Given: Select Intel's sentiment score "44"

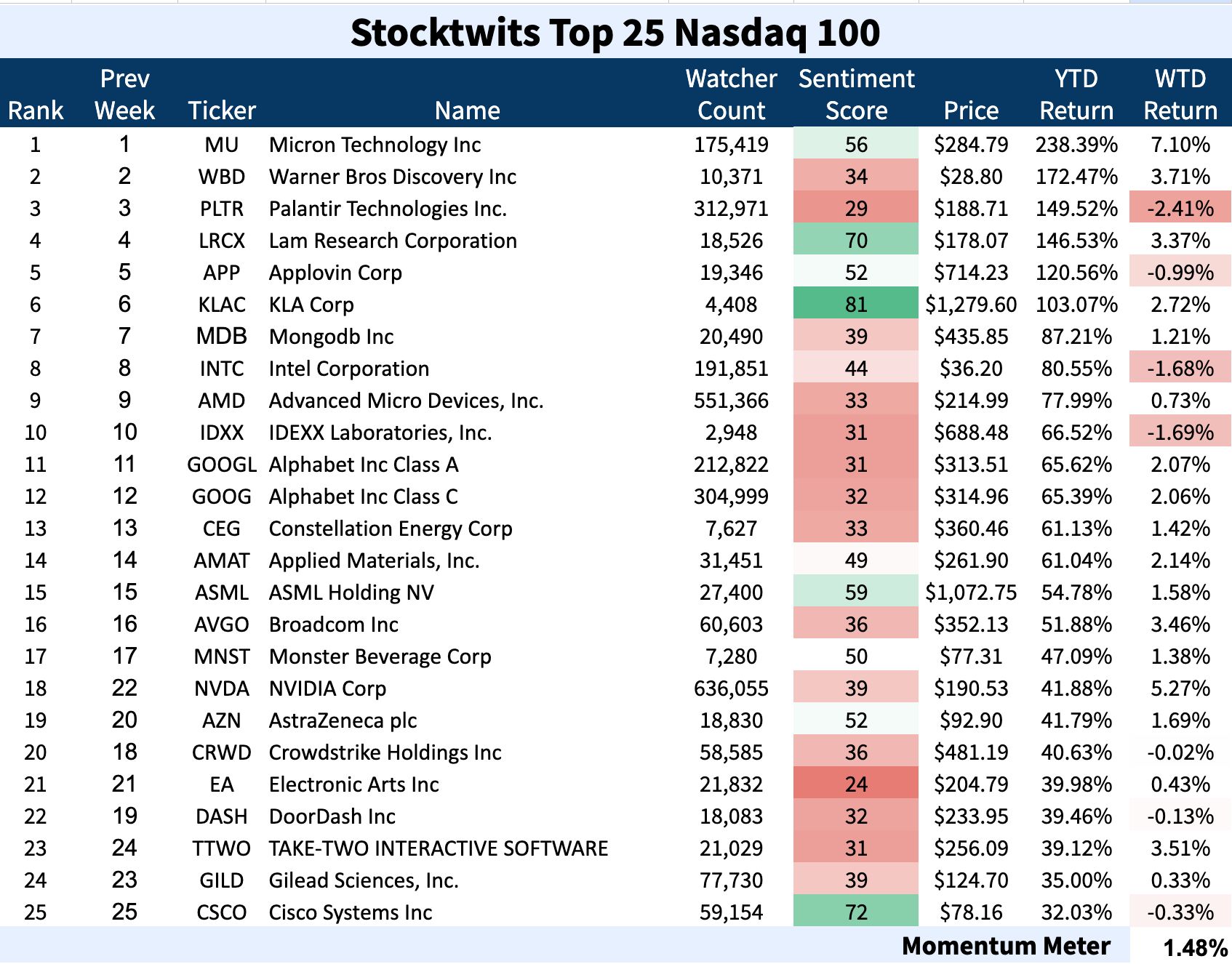Looking at the screenshot, I should 856,369.
